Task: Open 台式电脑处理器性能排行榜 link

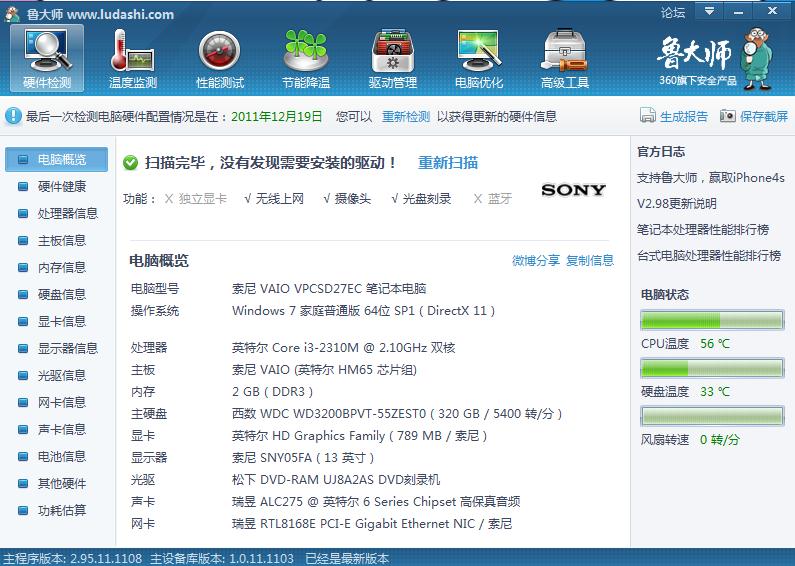Action: click(x=709, y=256)
